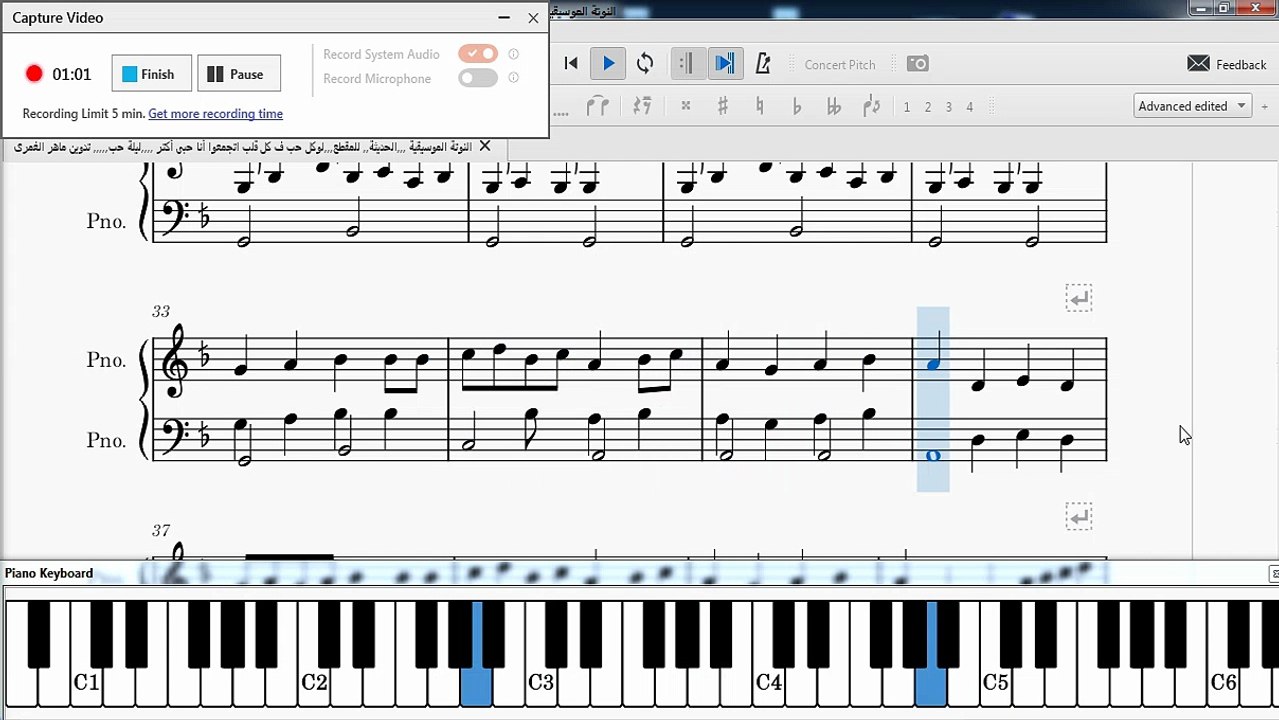Click the plus icon beside workspace dropdown
Screen dimensions: 1279x720
click(1266, 106)
